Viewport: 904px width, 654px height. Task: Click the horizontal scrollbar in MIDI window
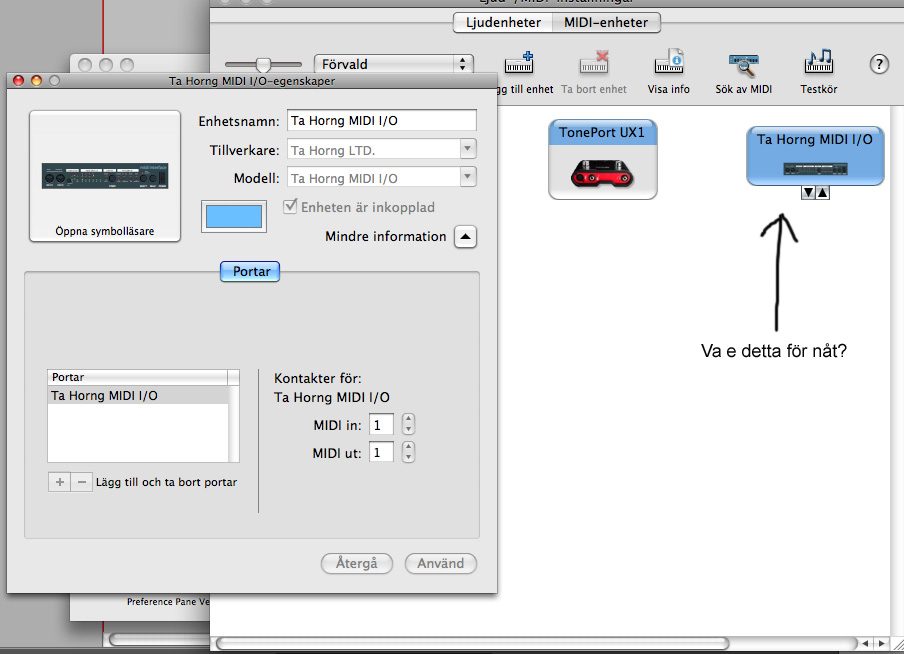click(473, 643)
